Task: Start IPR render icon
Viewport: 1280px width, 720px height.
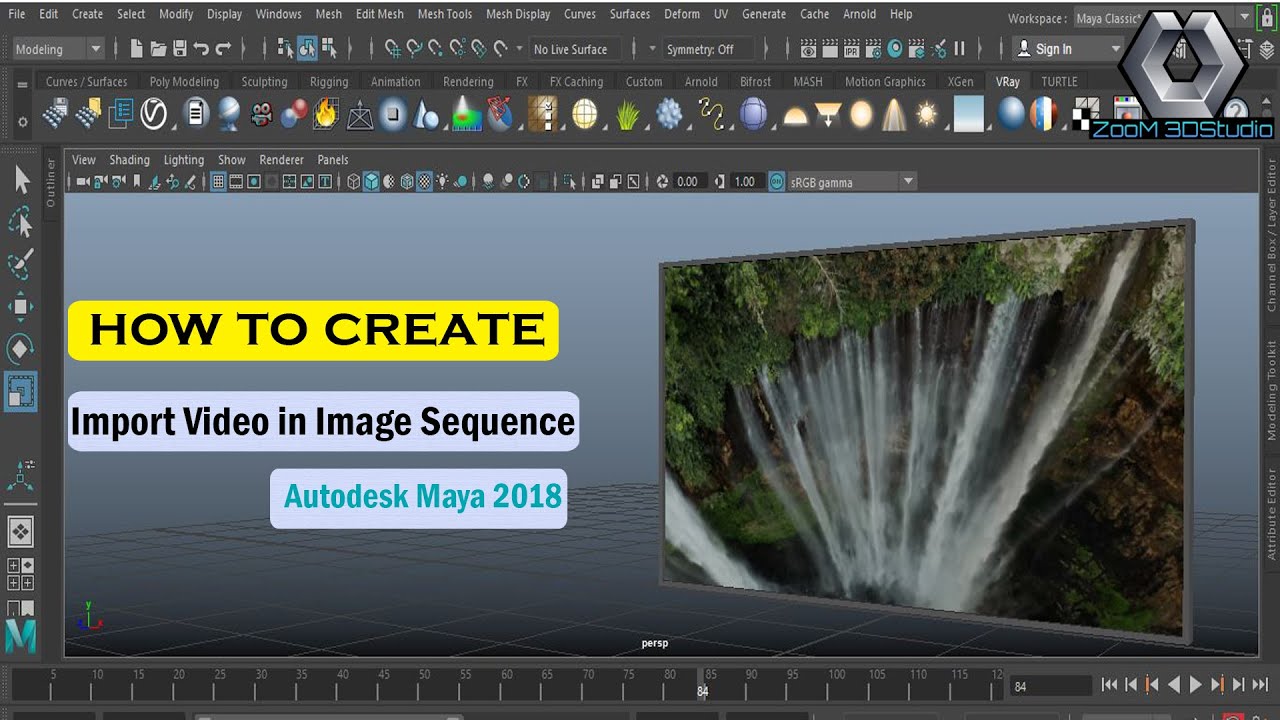Action: coord(852,48)
